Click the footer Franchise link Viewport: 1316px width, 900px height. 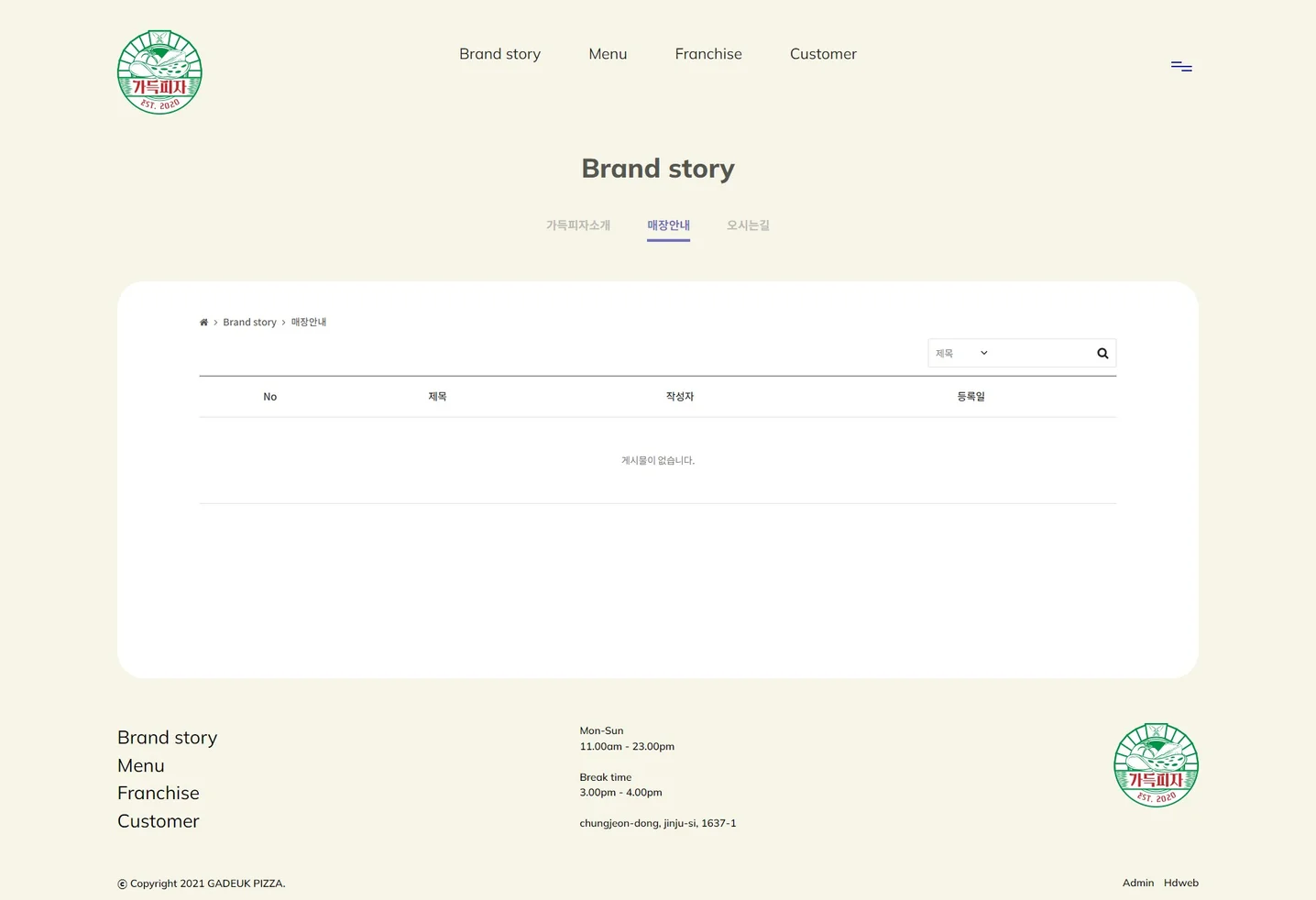coord(159,793)
